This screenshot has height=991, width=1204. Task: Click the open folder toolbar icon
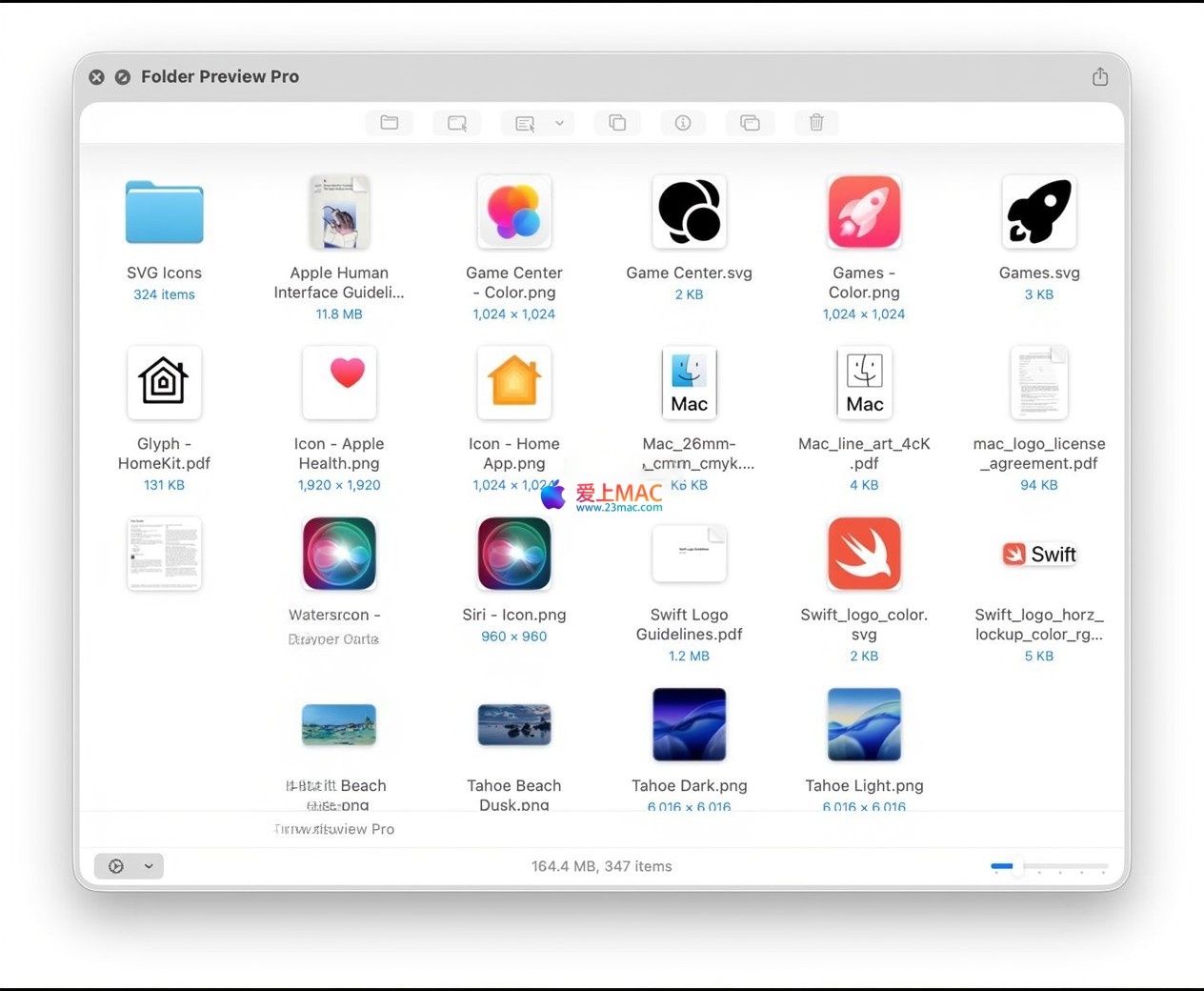(390, 123)
